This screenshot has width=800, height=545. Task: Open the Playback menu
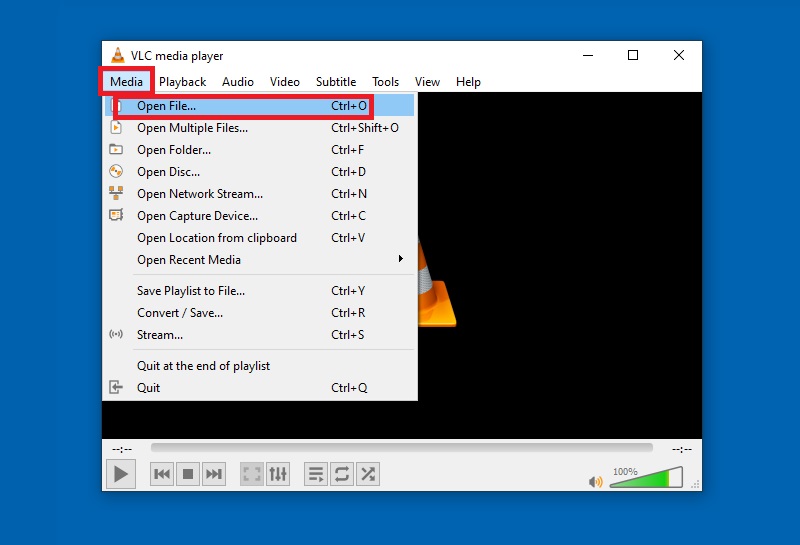pyautogui.click(x=182, y=82)
